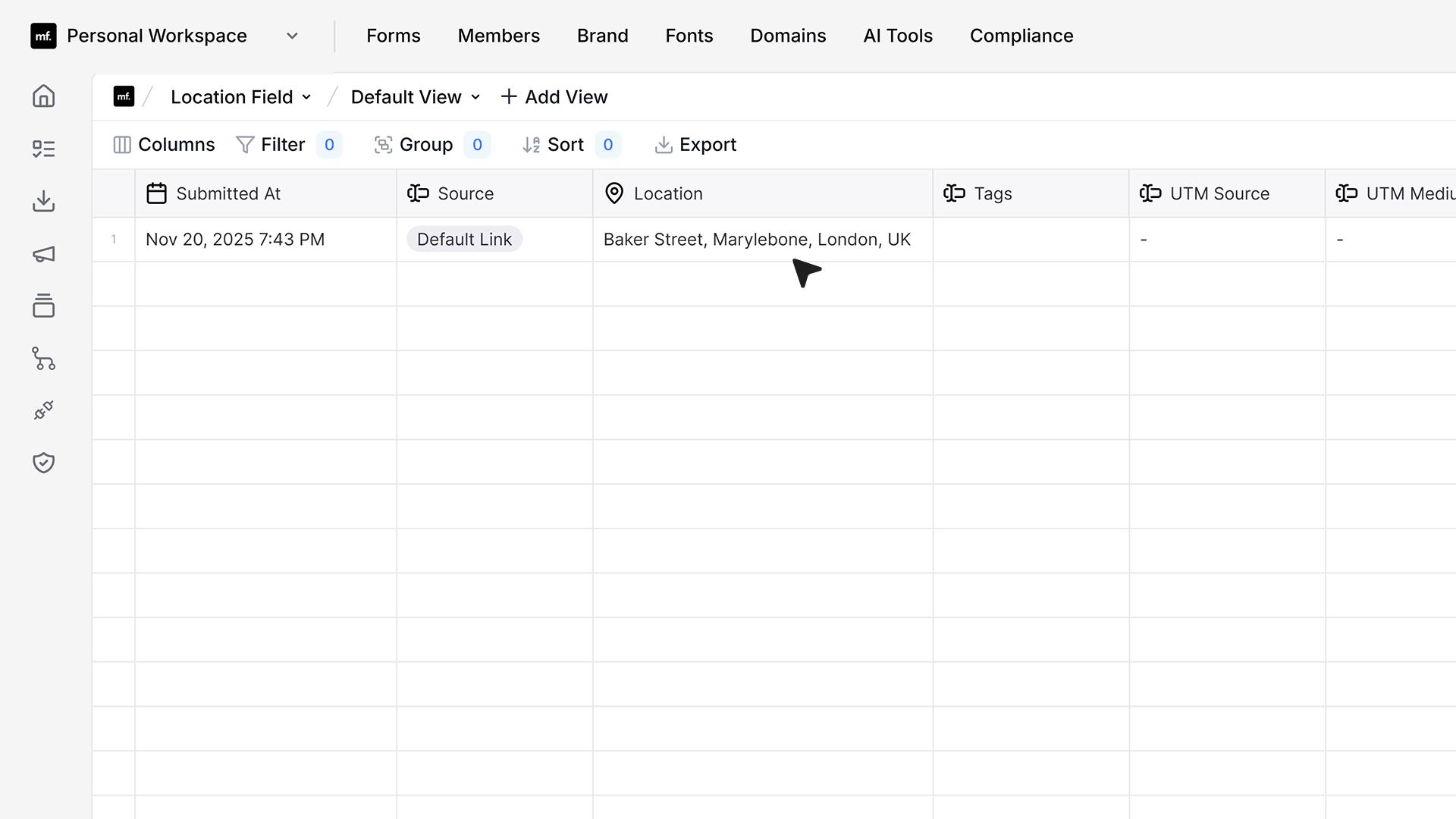1456x819 pixels.
Task: Open the AI Tools tab
Action: pos(898,36)
